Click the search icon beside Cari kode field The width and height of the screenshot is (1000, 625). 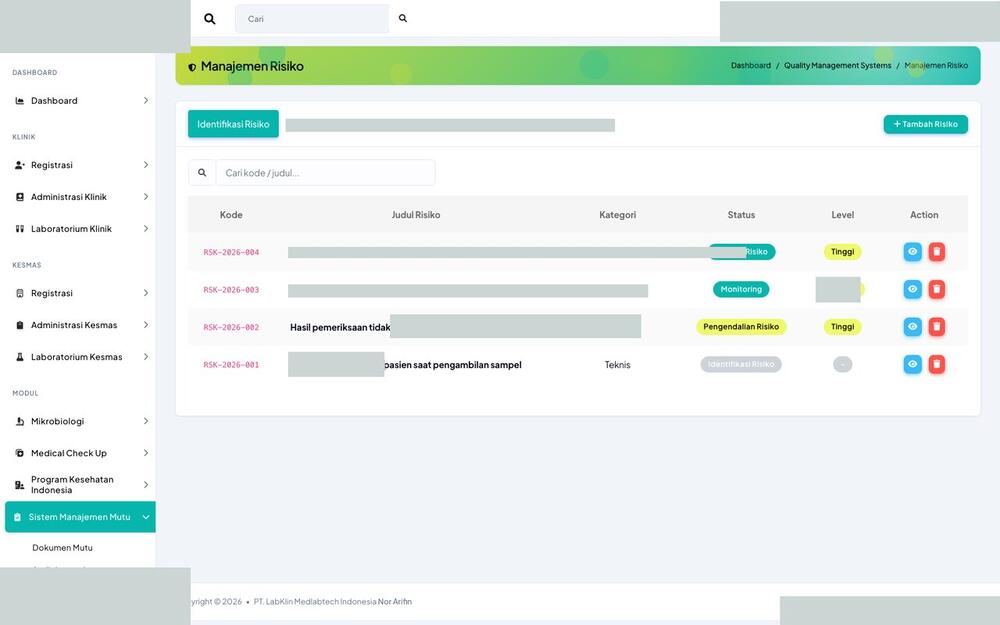point(202,173)
